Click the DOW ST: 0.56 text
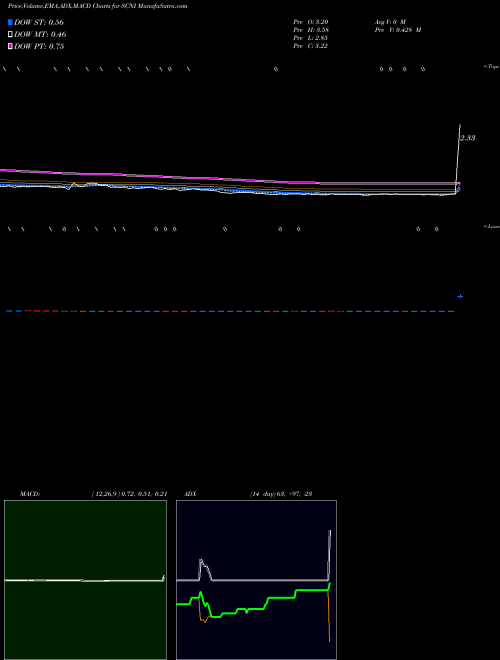500x660 pixels. (39, 22)
